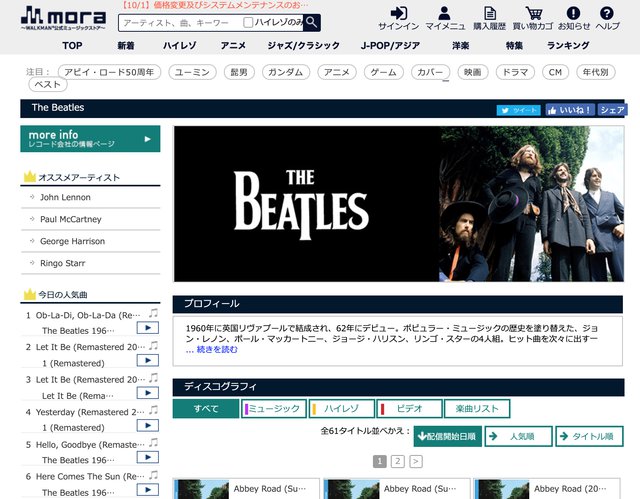Open the shopping cart icon
This screenshot has width=640, height=499.
point(532,13)
